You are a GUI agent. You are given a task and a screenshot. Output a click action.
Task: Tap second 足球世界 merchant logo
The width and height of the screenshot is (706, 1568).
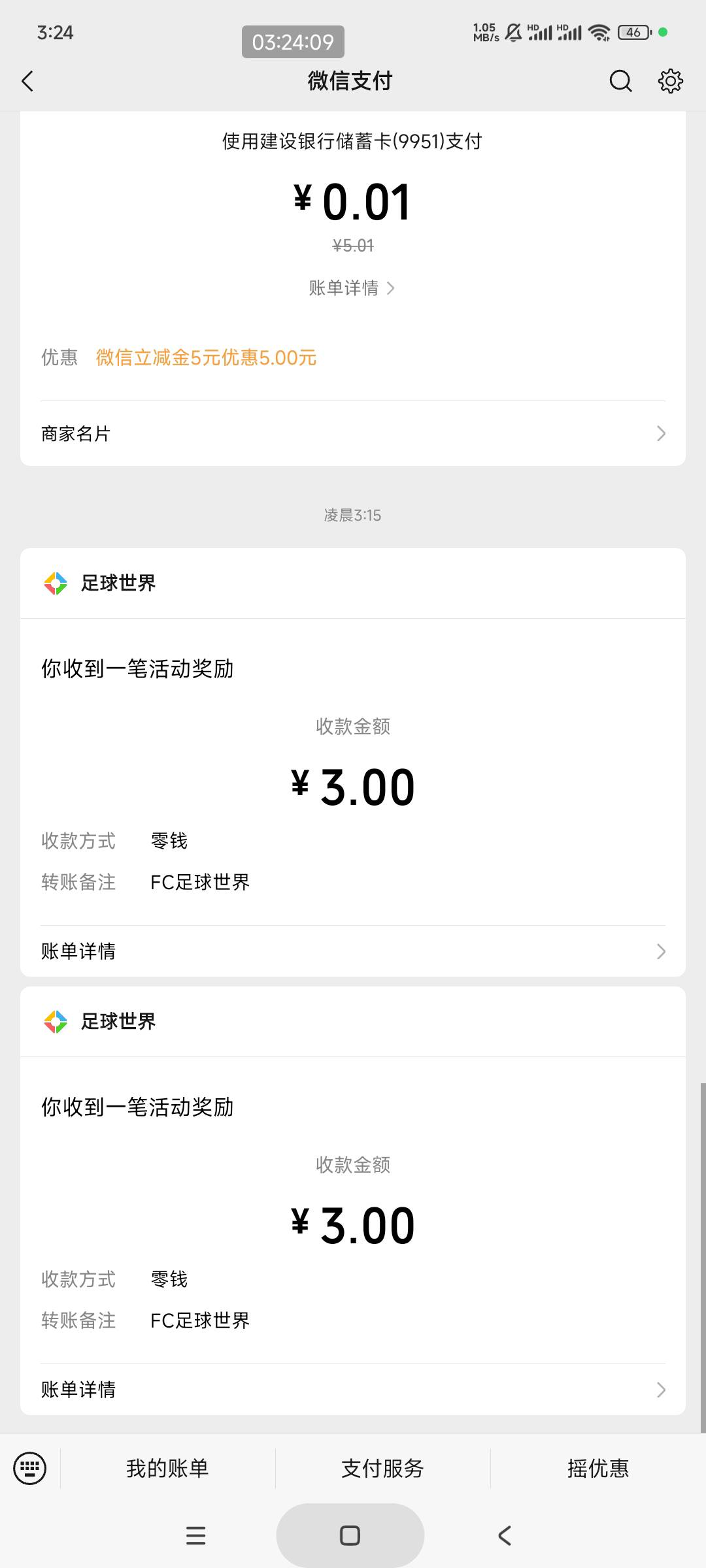click(56, 1021)
